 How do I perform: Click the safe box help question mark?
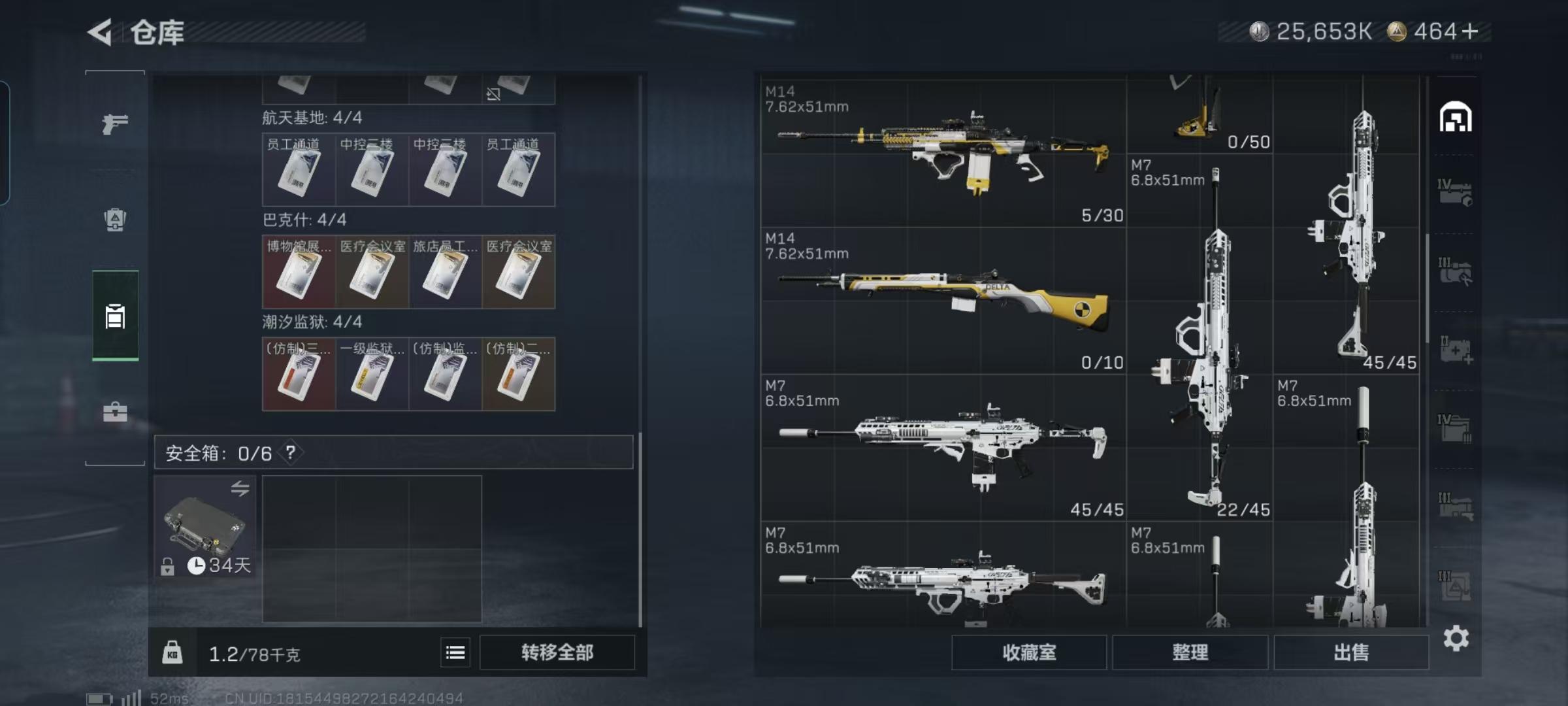pos(291,452)
